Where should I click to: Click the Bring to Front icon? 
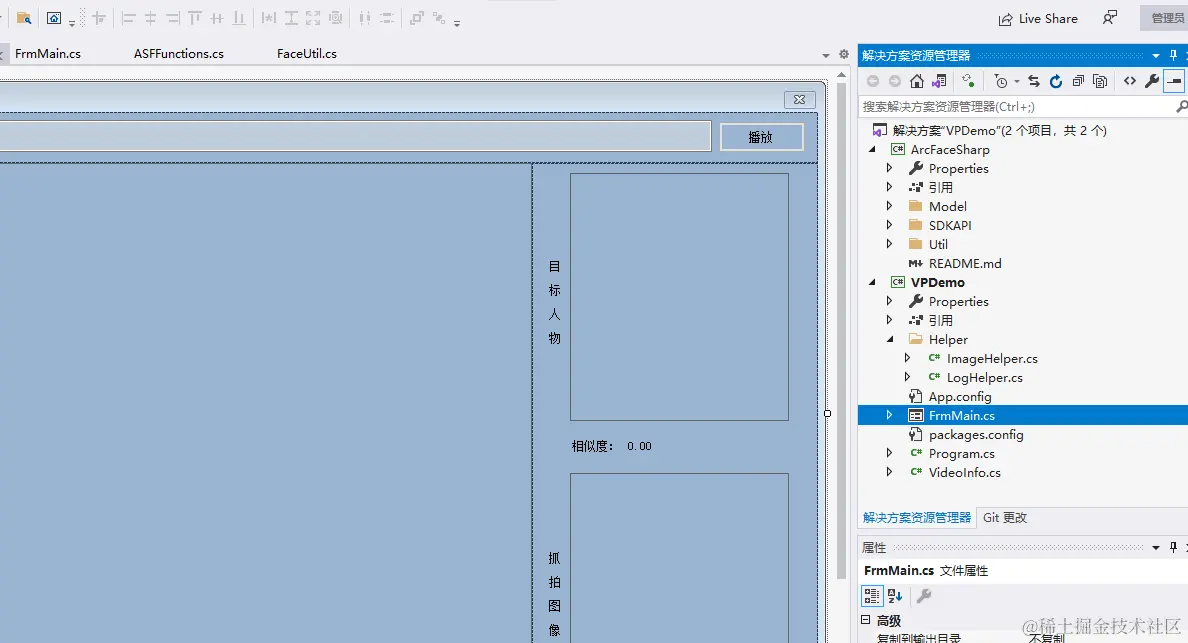click(x=417, y=18)
